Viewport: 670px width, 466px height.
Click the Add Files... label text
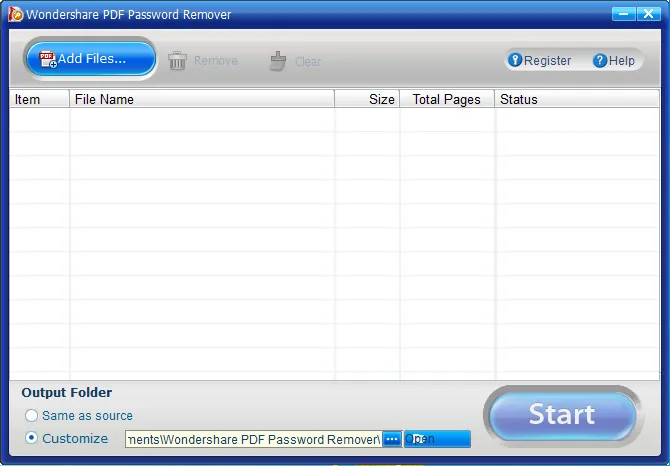pyautogui.click(x=92, y=59)
